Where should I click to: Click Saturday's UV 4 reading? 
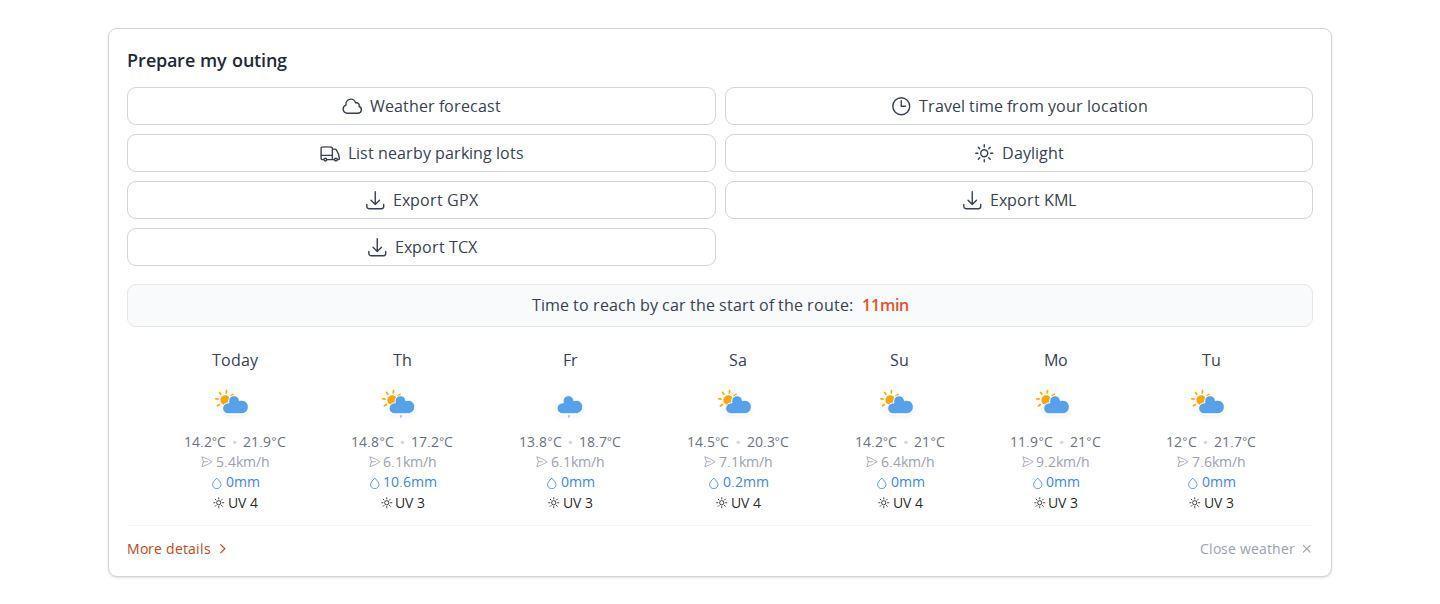pyautogui.click(x=746, y=503)
